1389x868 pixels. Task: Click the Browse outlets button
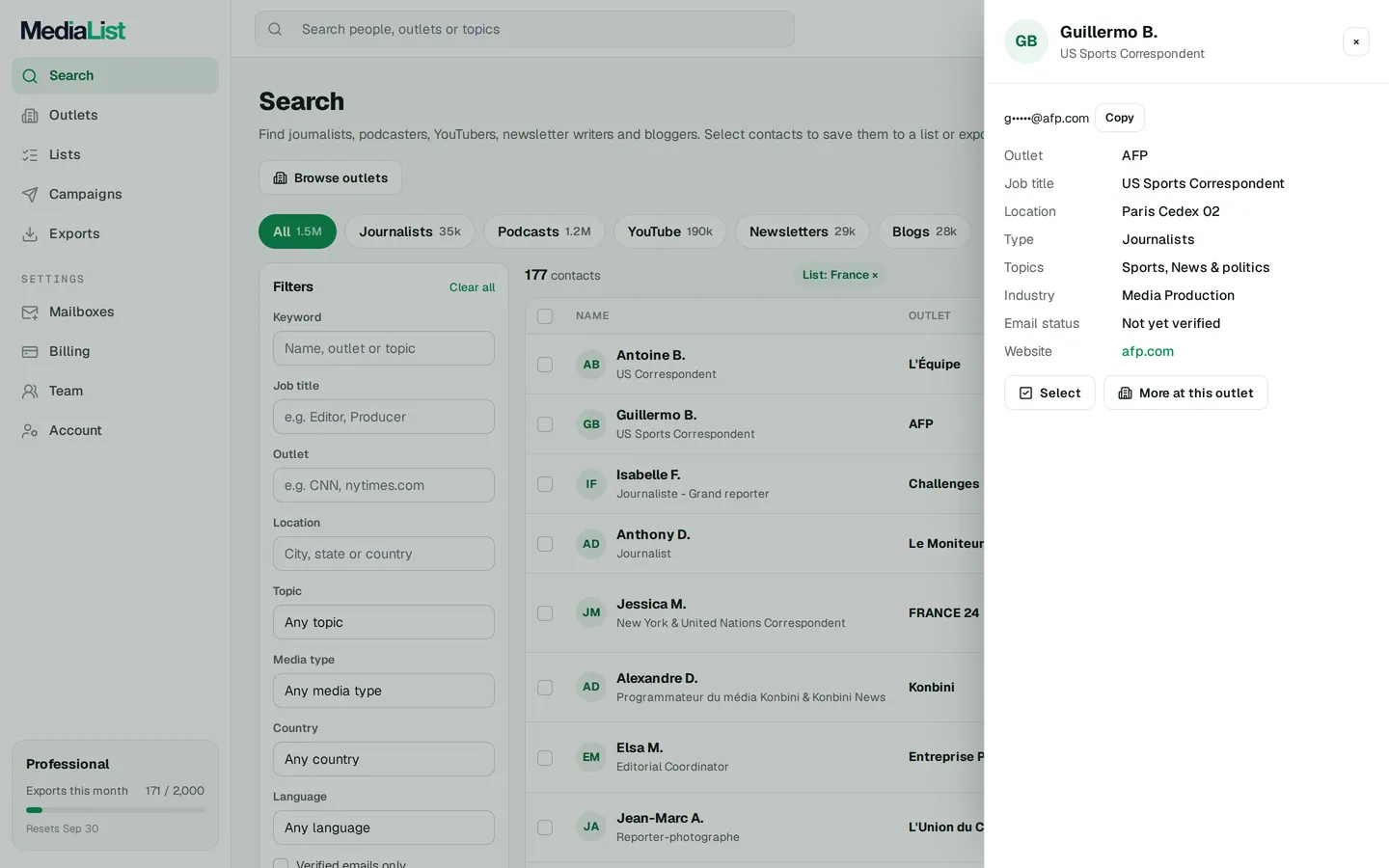[x=330, y=177]
